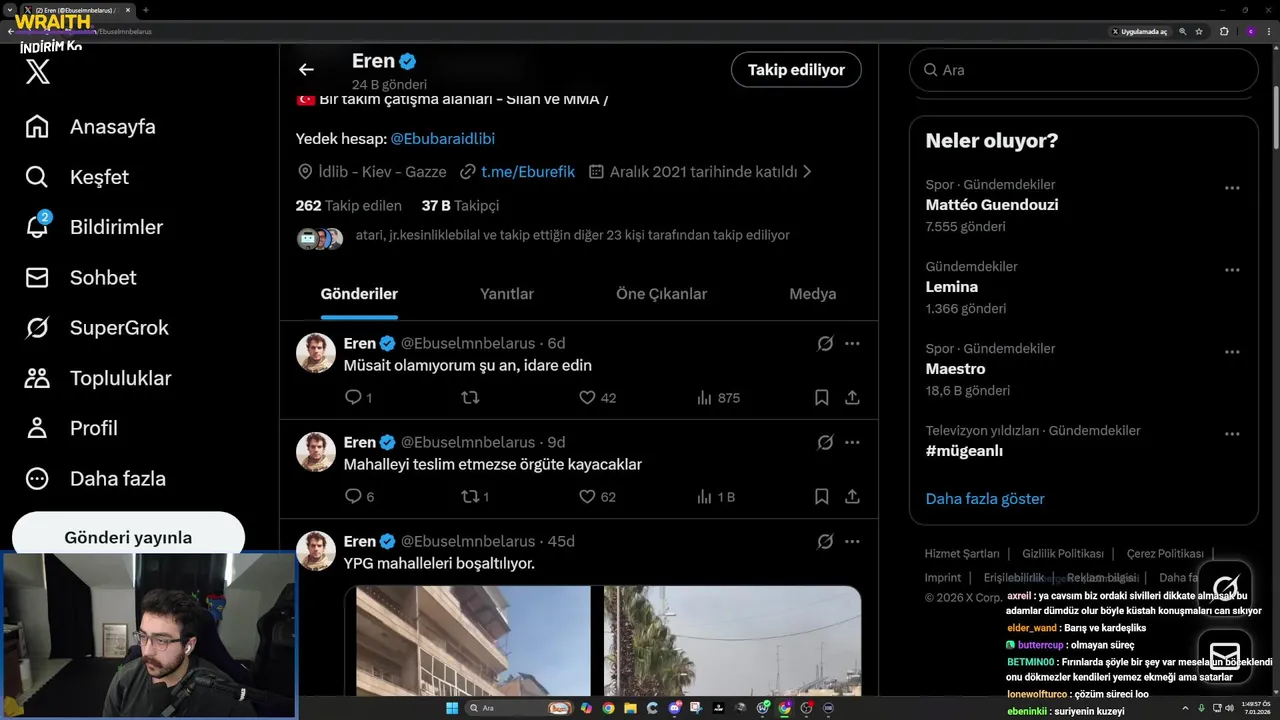Switch to Öne Çıkanlar tab
The height and width of the screenshot is (720, 1280).
click(661, 294)
